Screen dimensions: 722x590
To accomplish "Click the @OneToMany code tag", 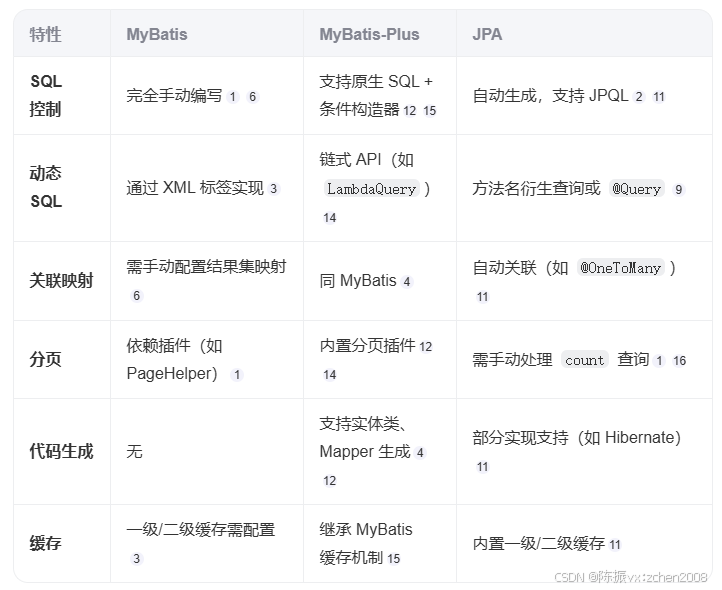I will pyautogui.click(x=621, y=268).
